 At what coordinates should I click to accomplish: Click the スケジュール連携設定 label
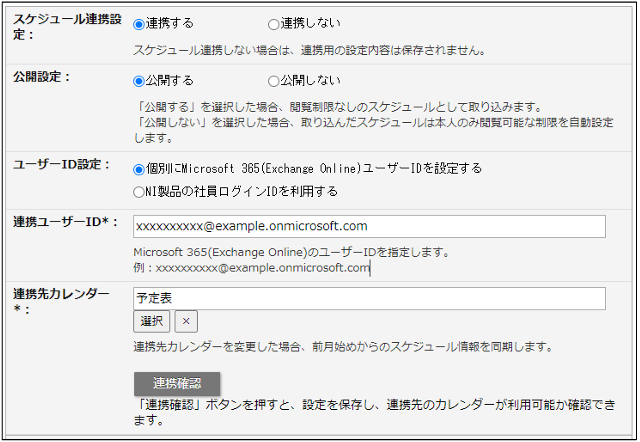click(67, 27)
